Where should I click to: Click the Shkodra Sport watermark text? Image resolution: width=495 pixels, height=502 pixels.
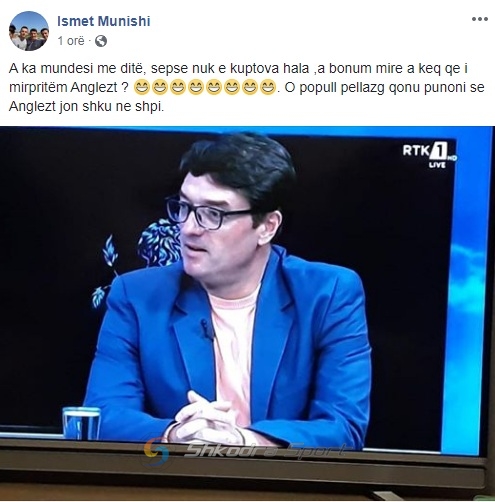265,451
